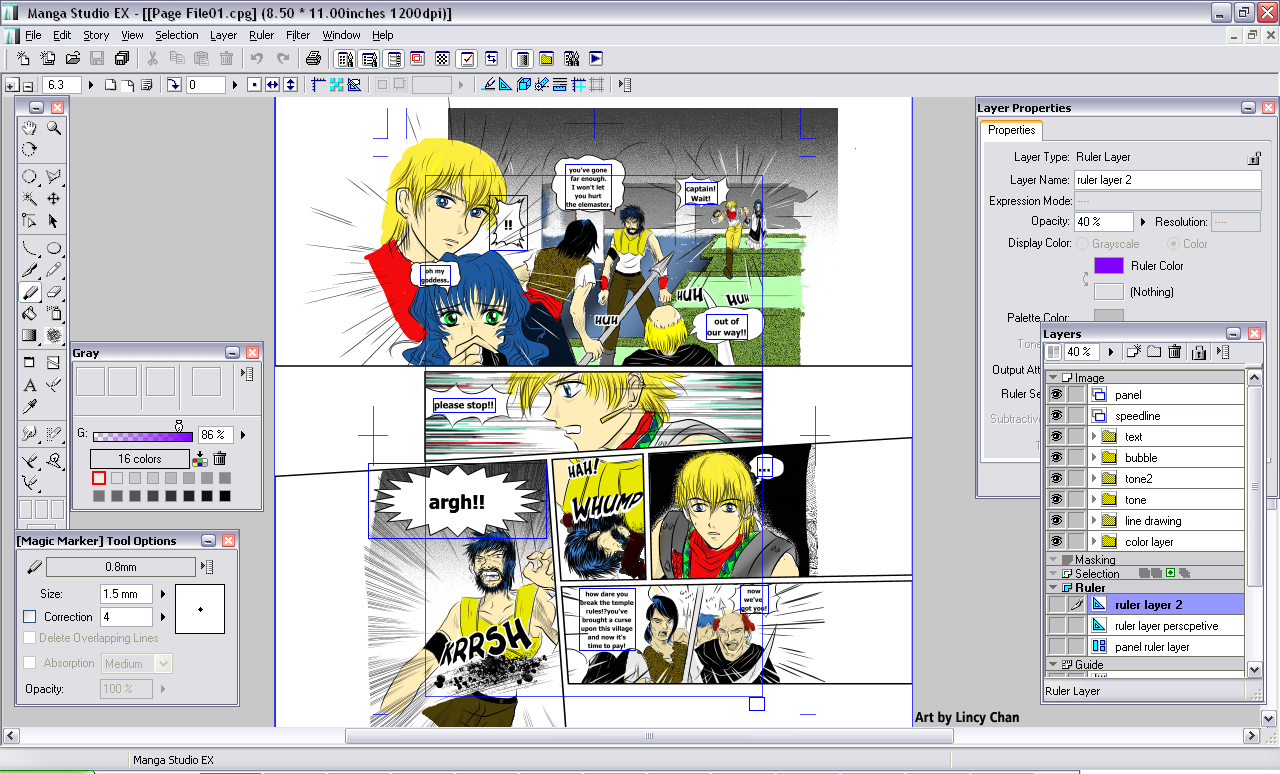
Task: Open the Opacity arrow in Layer Properties
Action: pyautogui.click(x=1142, y=222)
